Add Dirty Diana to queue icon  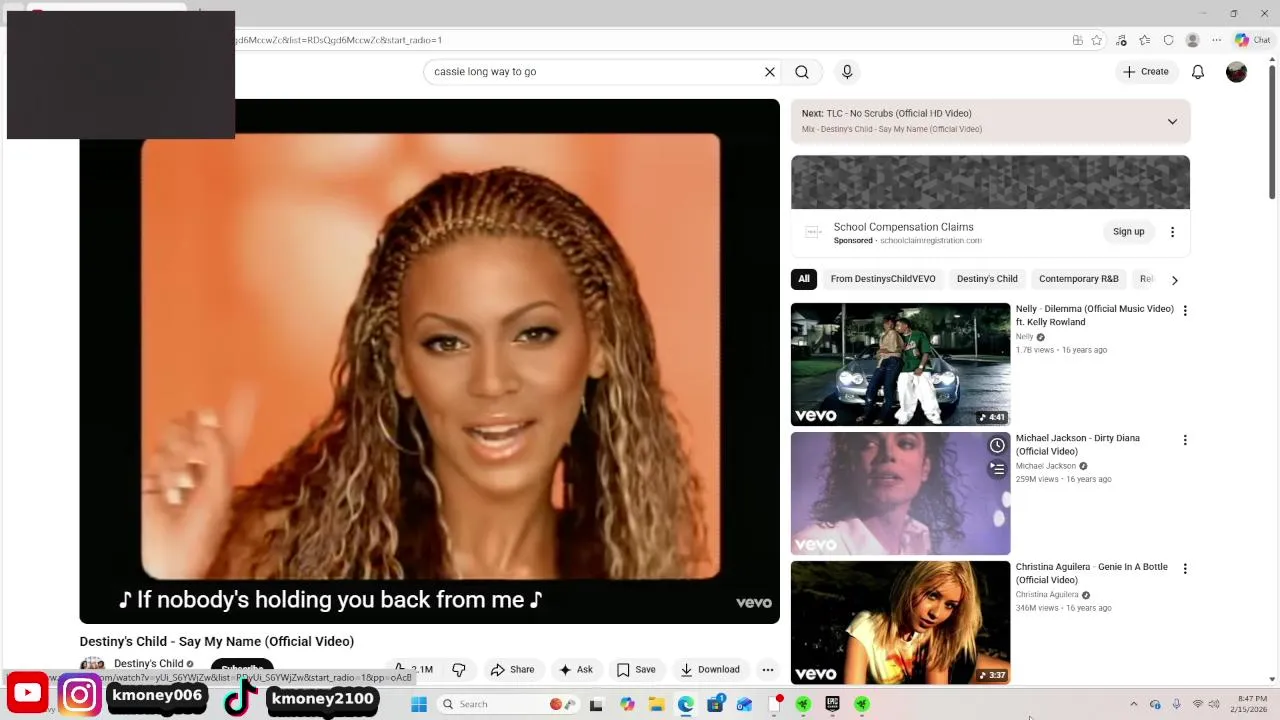tap(997, 469)
